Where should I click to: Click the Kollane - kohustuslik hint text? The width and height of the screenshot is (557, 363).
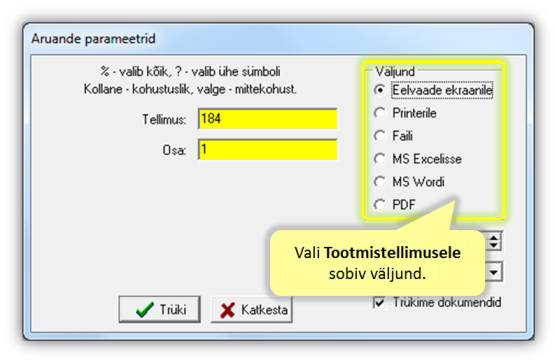[190, 89]
